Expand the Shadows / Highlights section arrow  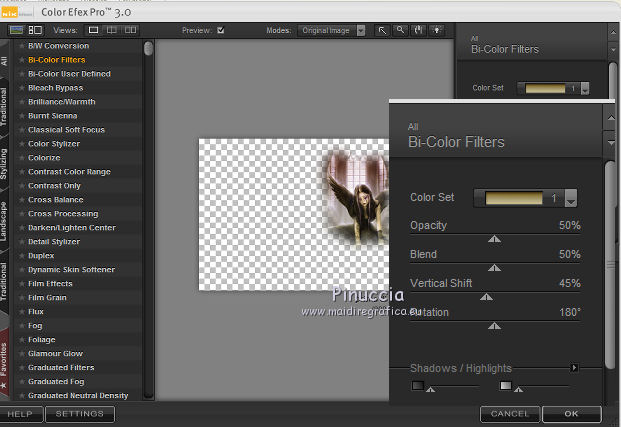573,368
